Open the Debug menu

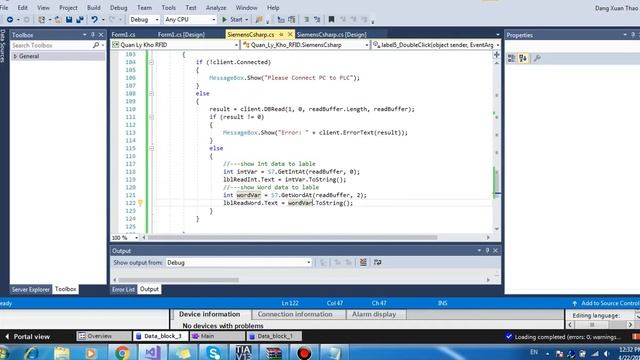(x=118, y=8)
